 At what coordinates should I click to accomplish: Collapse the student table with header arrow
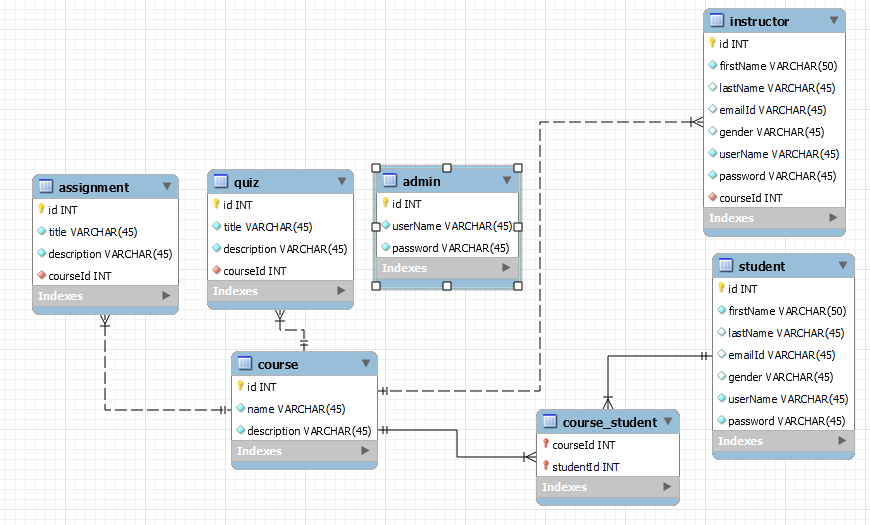click(843, 265)
